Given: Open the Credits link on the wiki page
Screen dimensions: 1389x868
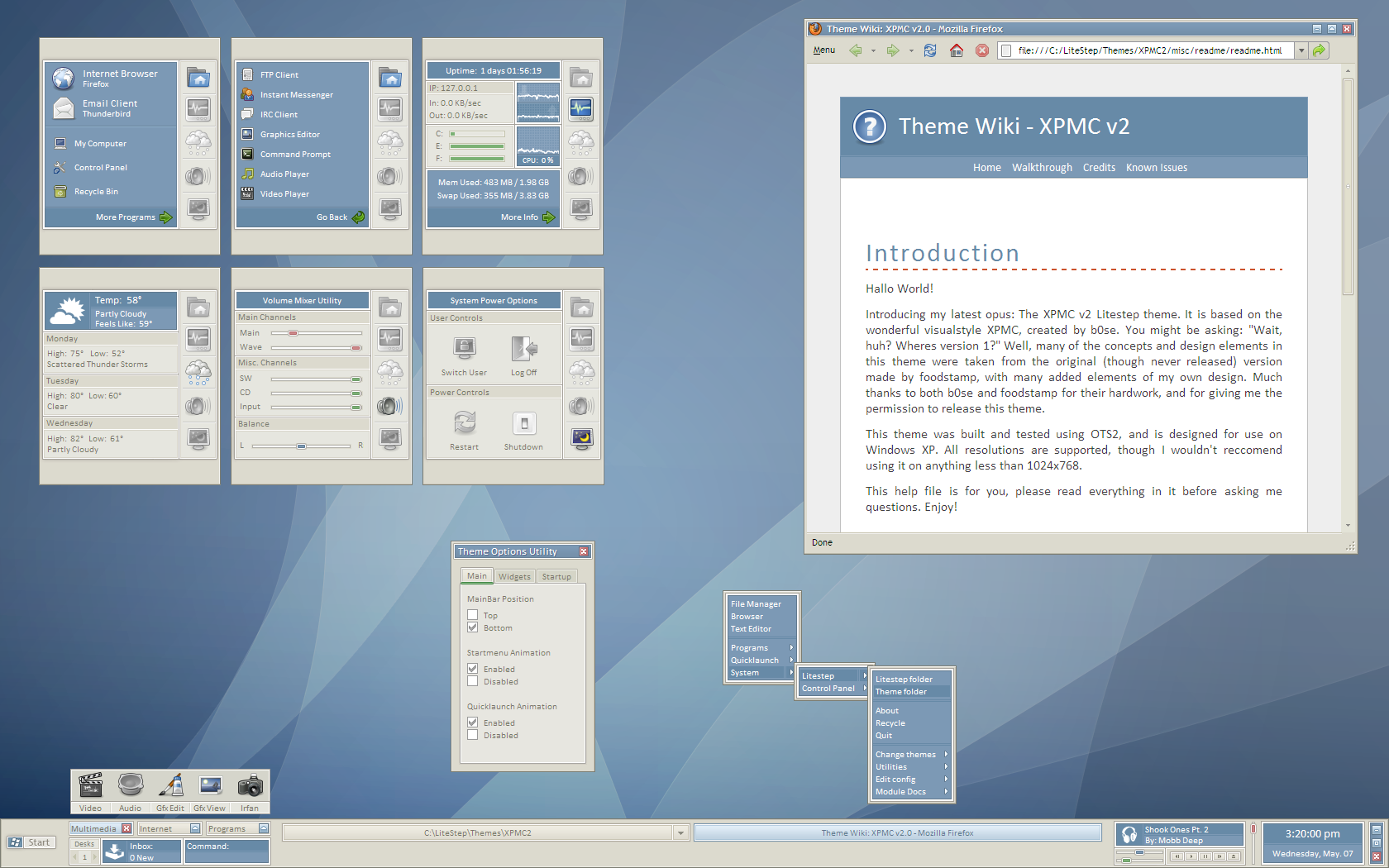Looking at the screenshot, I should (1099, 168).
